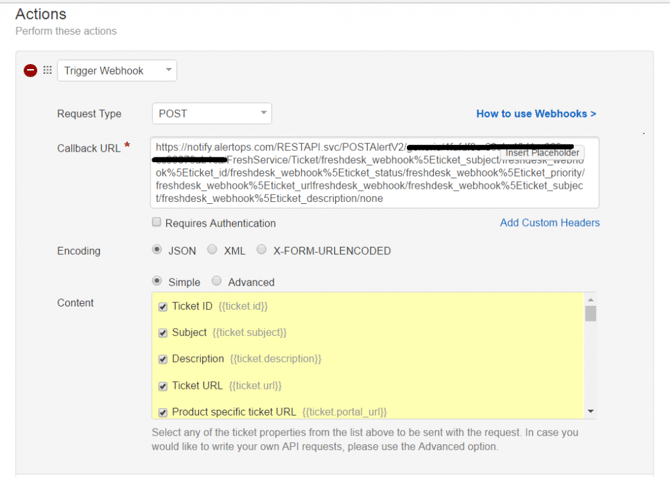Select XML encoding option
The height and width of the screenshot is (477, 670).
(x=212, y=250)
